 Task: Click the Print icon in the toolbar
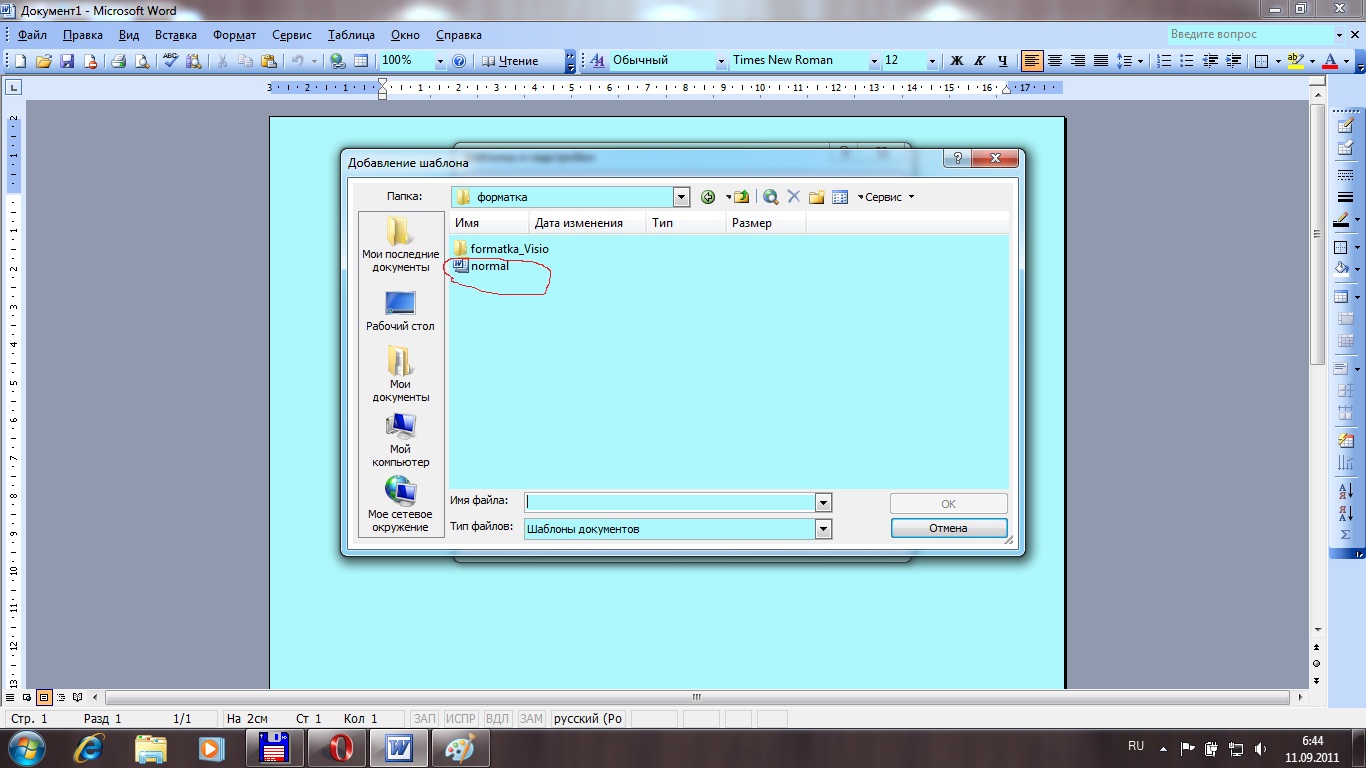[x=118, y=61]
